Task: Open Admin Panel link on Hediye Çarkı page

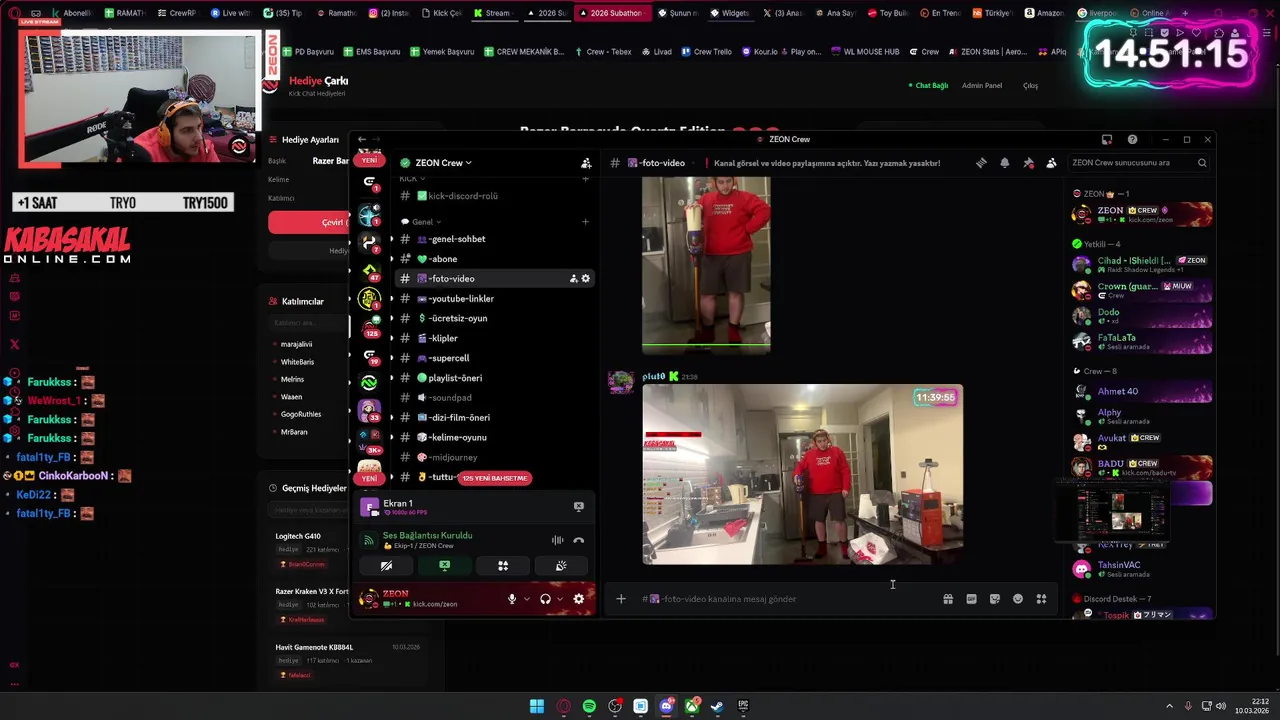Action: click(x=981, y=86)
